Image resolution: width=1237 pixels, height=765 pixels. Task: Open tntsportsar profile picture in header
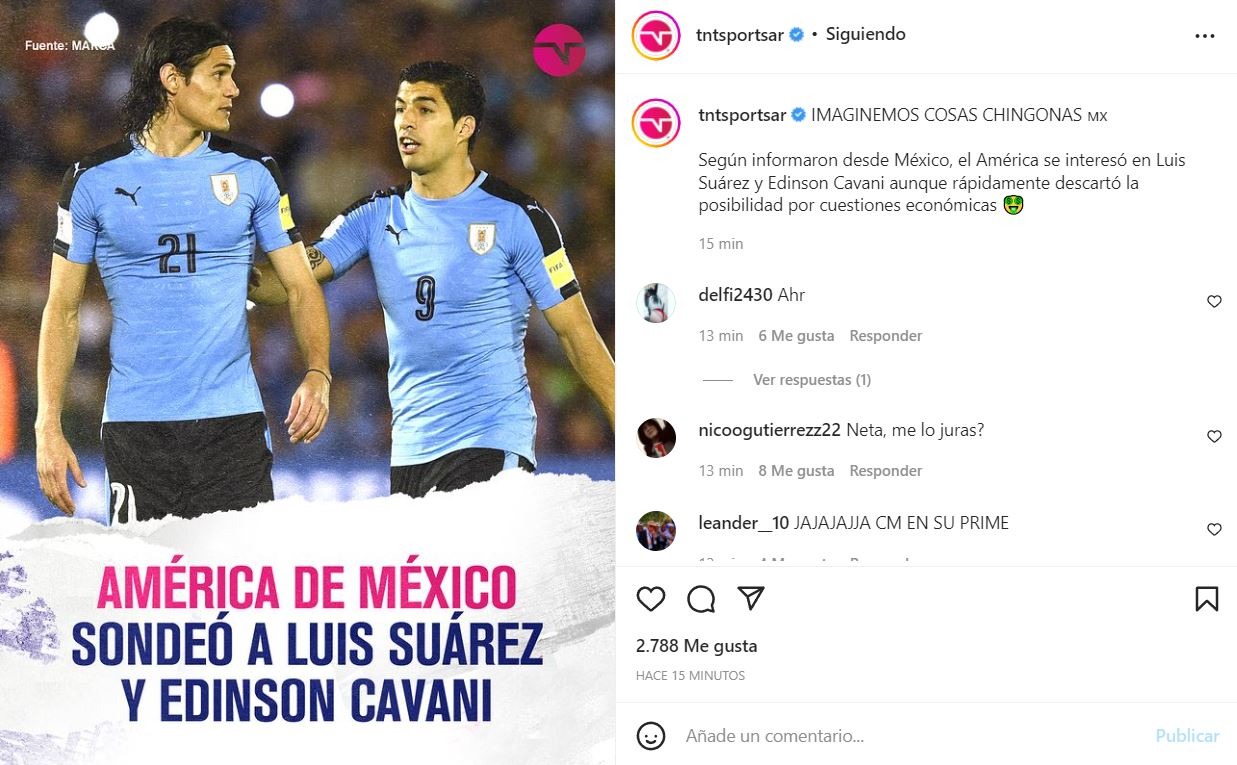656,35
